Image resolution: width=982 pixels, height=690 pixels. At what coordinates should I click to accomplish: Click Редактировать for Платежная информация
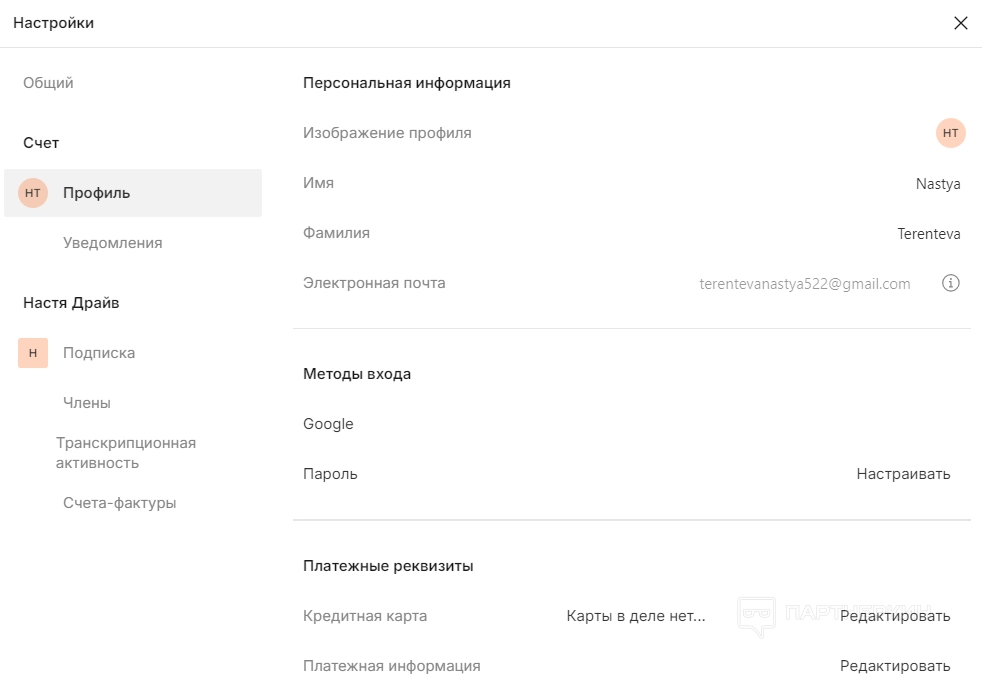[x=895, y=666]
